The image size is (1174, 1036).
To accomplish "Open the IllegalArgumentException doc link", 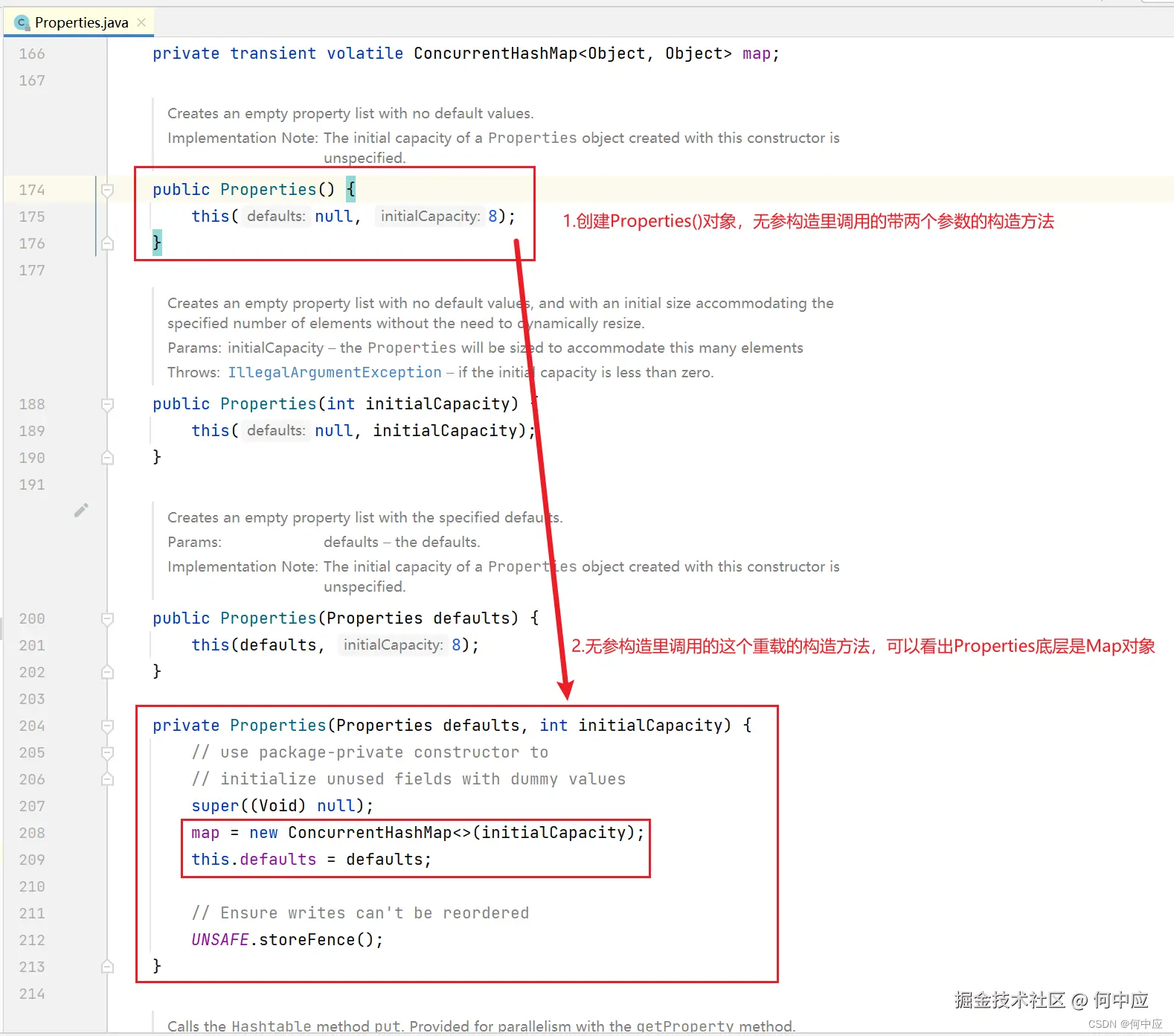I will tap(335, 372).
